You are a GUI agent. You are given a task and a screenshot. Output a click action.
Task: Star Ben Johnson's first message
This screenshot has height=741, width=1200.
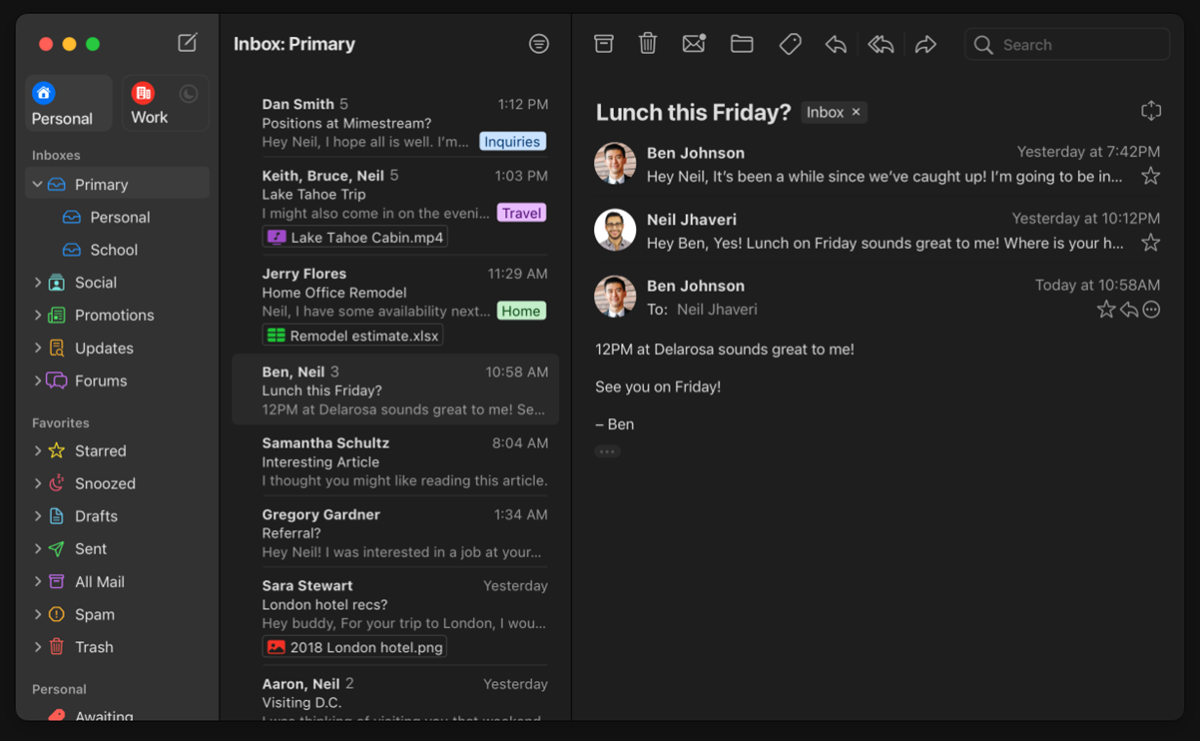[1151, 176]
